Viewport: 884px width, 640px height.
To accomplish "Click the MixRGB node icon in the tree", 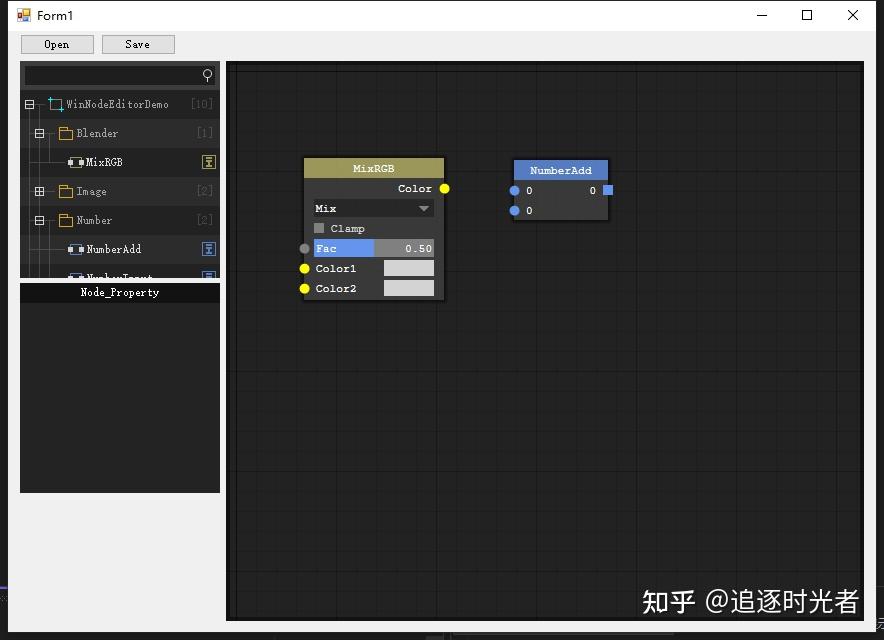I will pos(76,162).
